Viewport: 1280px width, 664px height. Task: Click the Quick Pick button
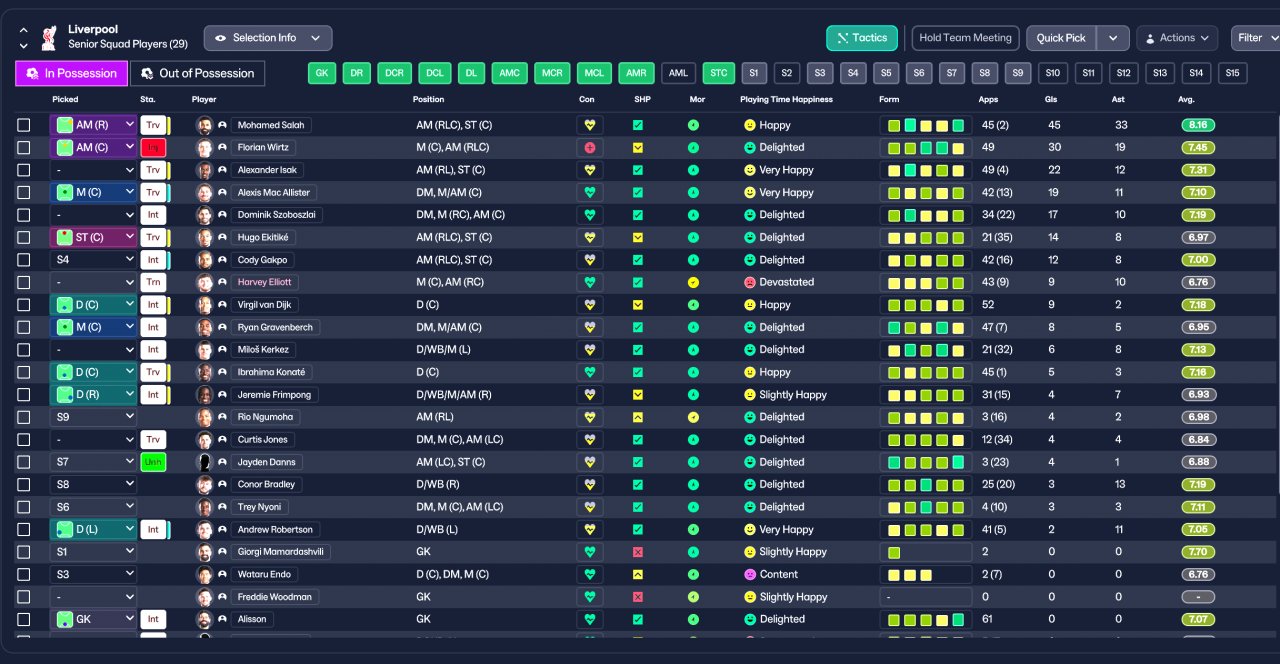(1061, 38)
